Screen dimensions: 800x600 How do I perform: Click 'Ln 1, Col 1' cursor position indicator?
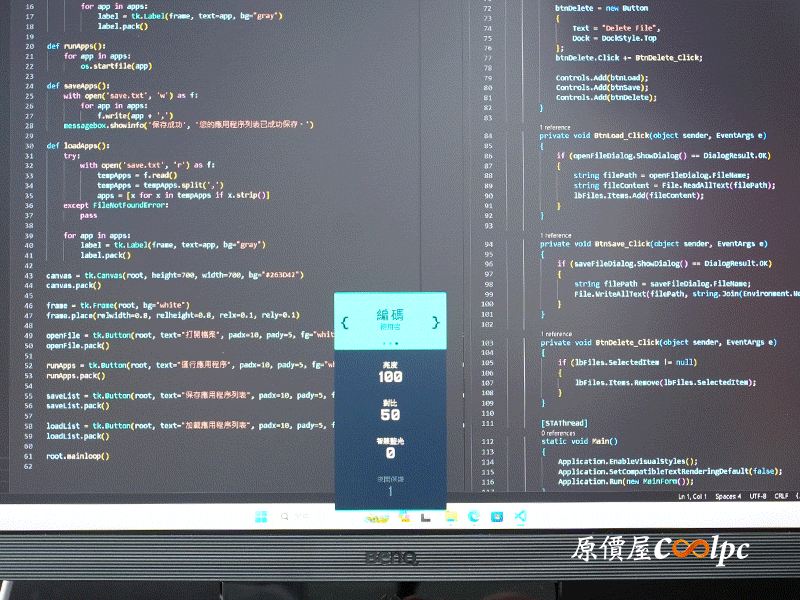(x=693, y=496)
